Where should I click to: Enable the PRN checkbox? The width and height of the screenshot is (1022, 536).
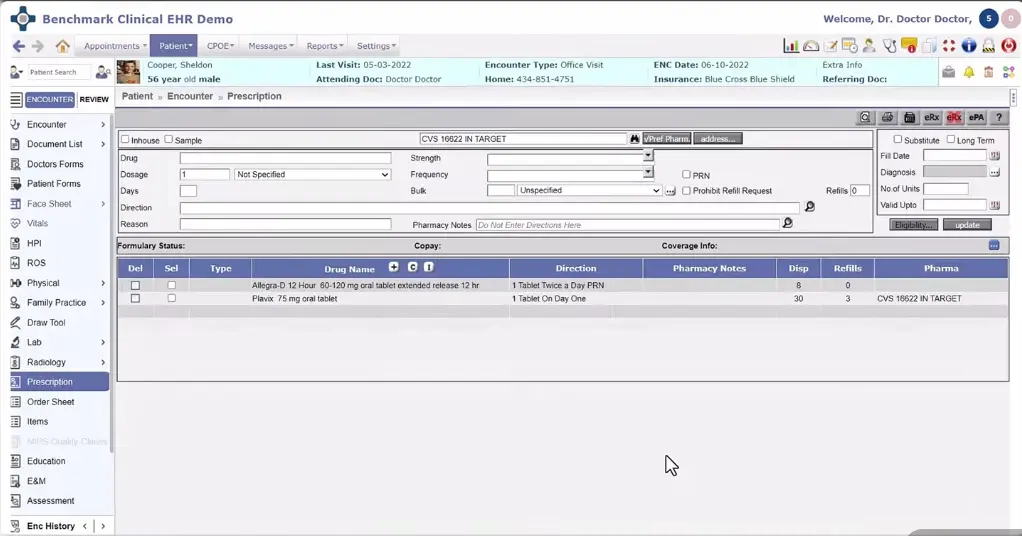coord(686,175)
